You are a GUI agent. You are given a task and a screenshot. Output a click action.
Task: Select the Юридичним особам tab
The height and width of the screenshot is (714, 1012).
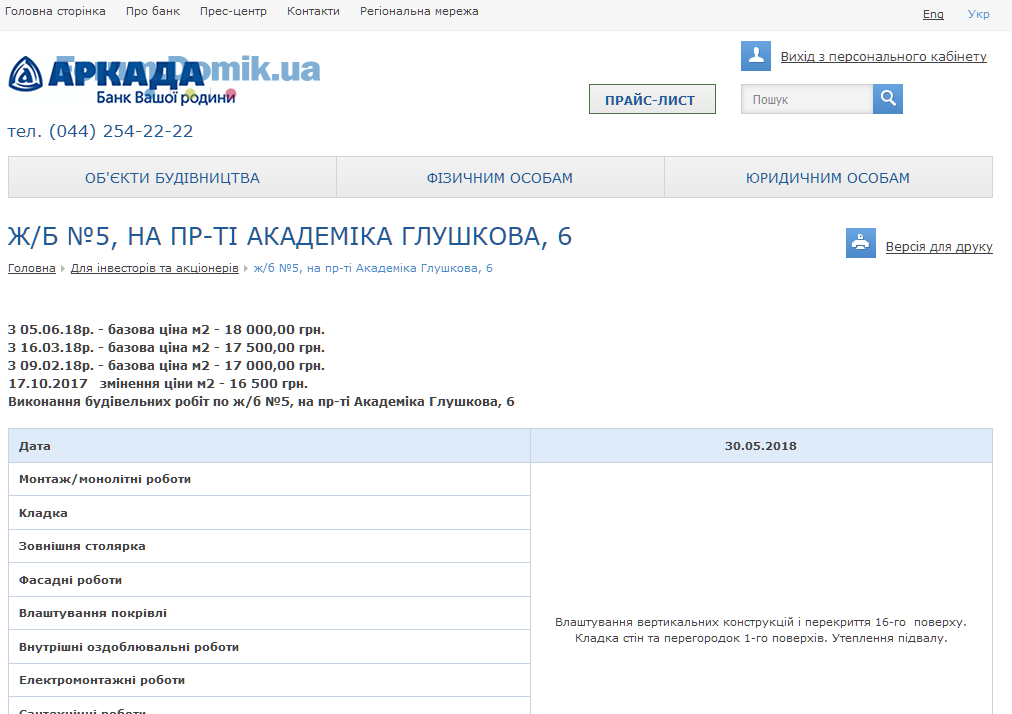827,178
